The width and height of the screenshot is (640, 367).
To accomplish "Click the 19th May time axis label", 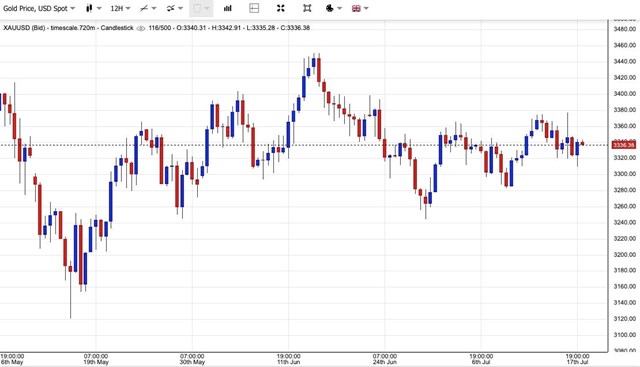I will click(96, 362).
